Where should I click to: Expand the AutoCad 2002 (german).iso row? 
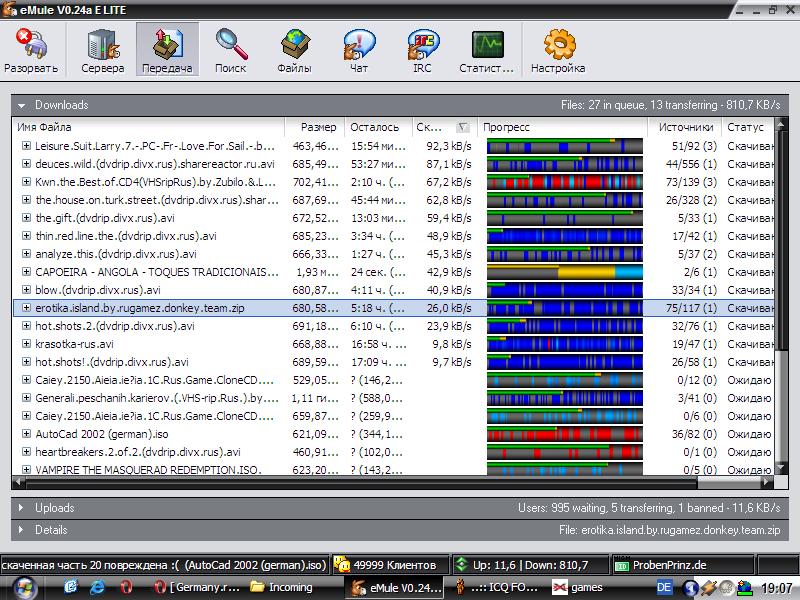(26, 434)
